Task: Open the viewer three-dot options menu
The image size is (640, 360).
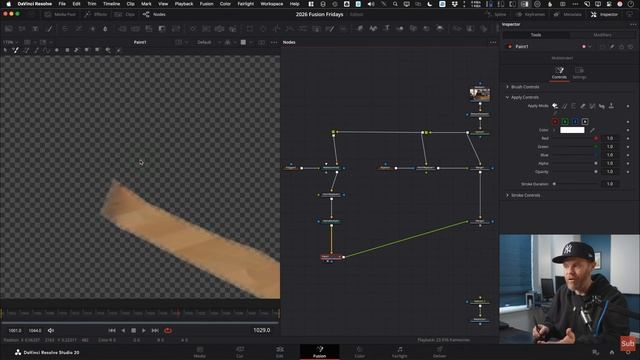Action: [x=274, y=42]
